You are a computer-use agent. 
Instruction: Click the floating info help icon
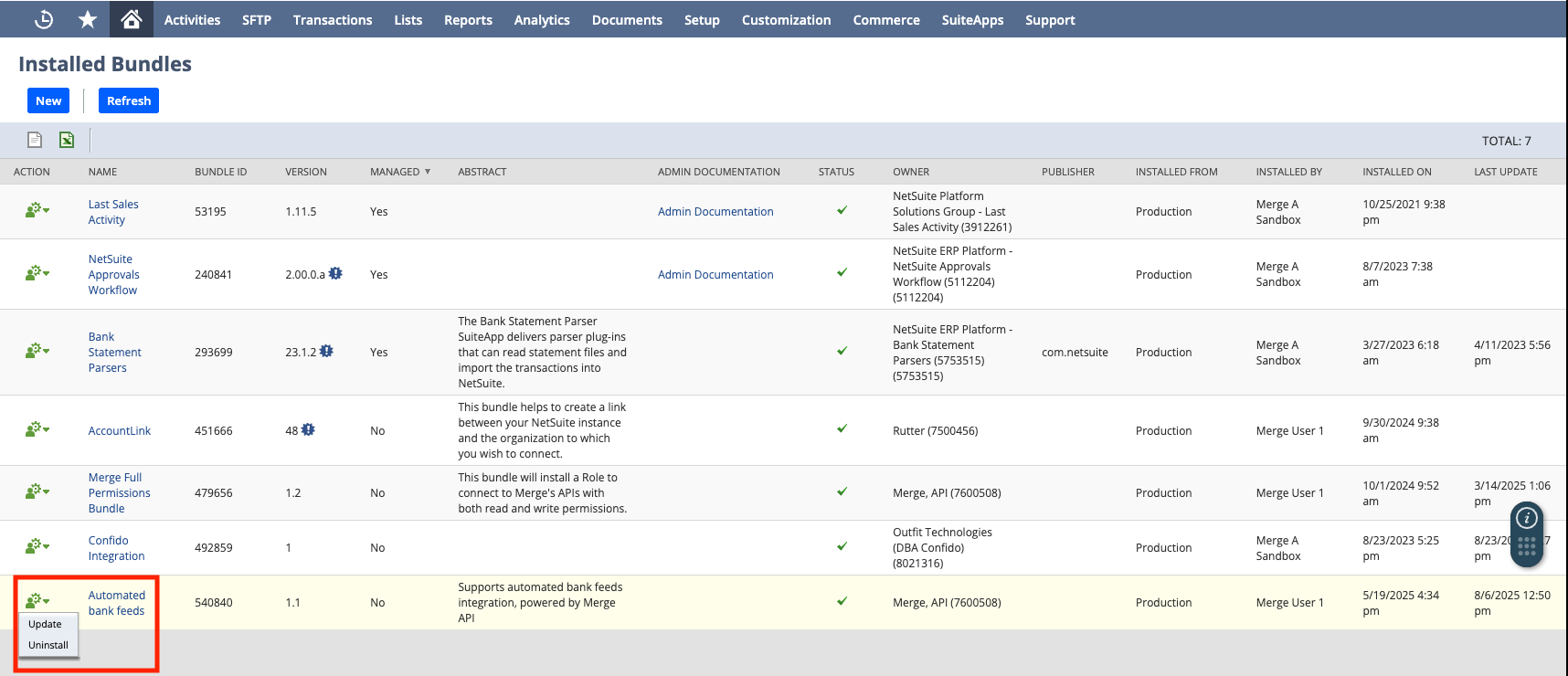pyautogui.click(x=1526, y=519)
